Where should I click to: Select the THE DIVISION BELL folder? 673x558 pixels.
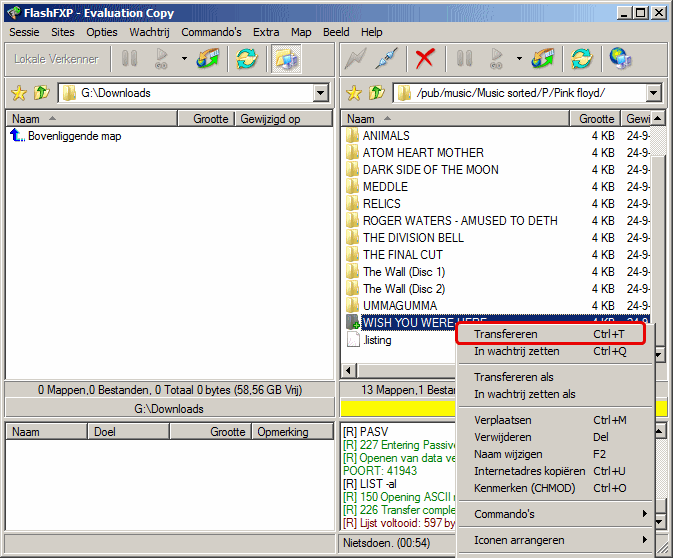(413, 238)
